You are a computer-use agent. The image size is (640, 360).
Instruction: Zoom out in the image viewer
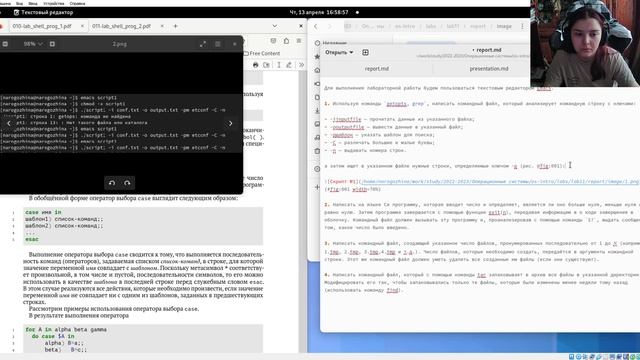point(5,44)
